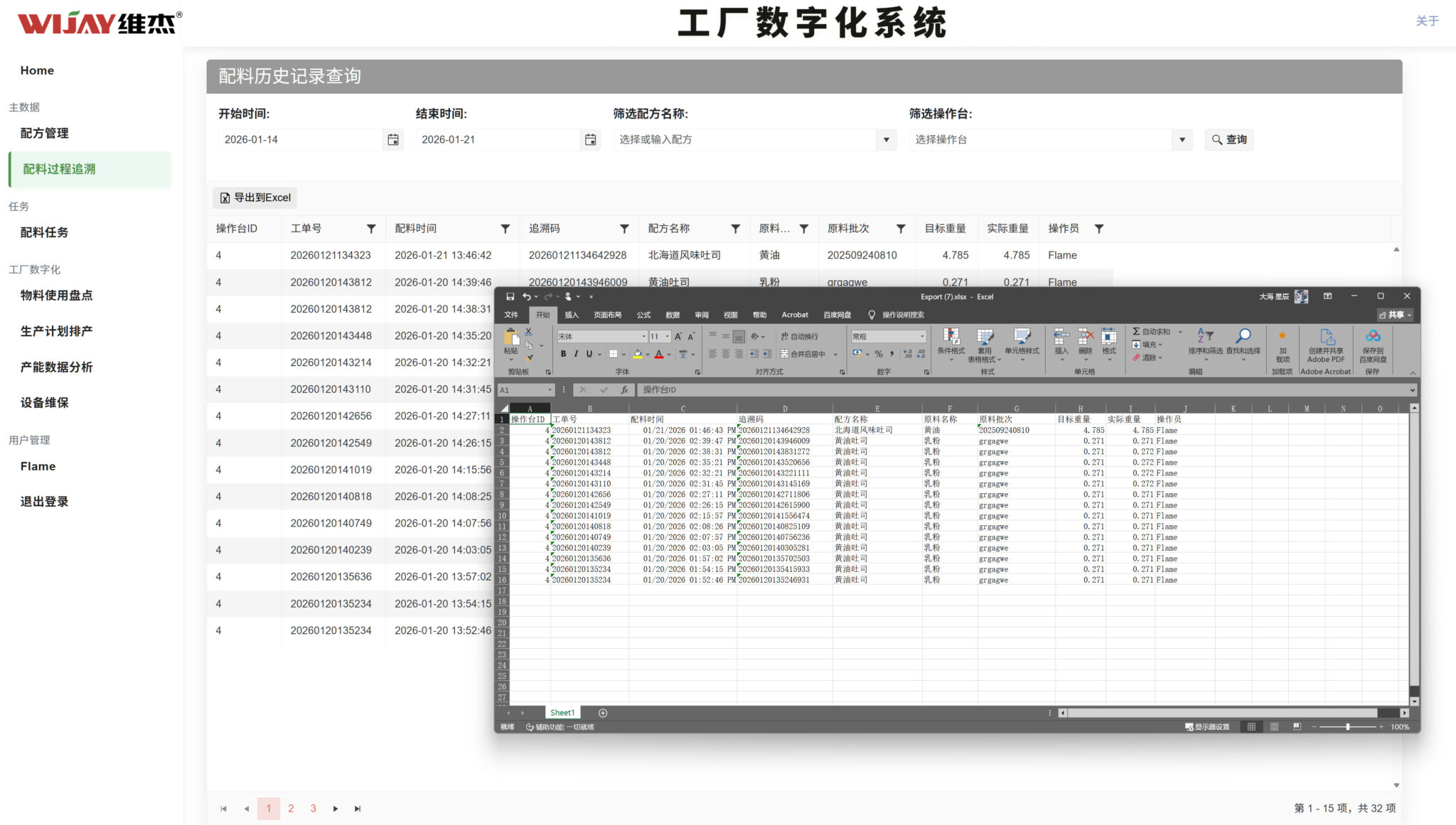Click the filter icon on 追溯码 column

[x=624, y=229]
